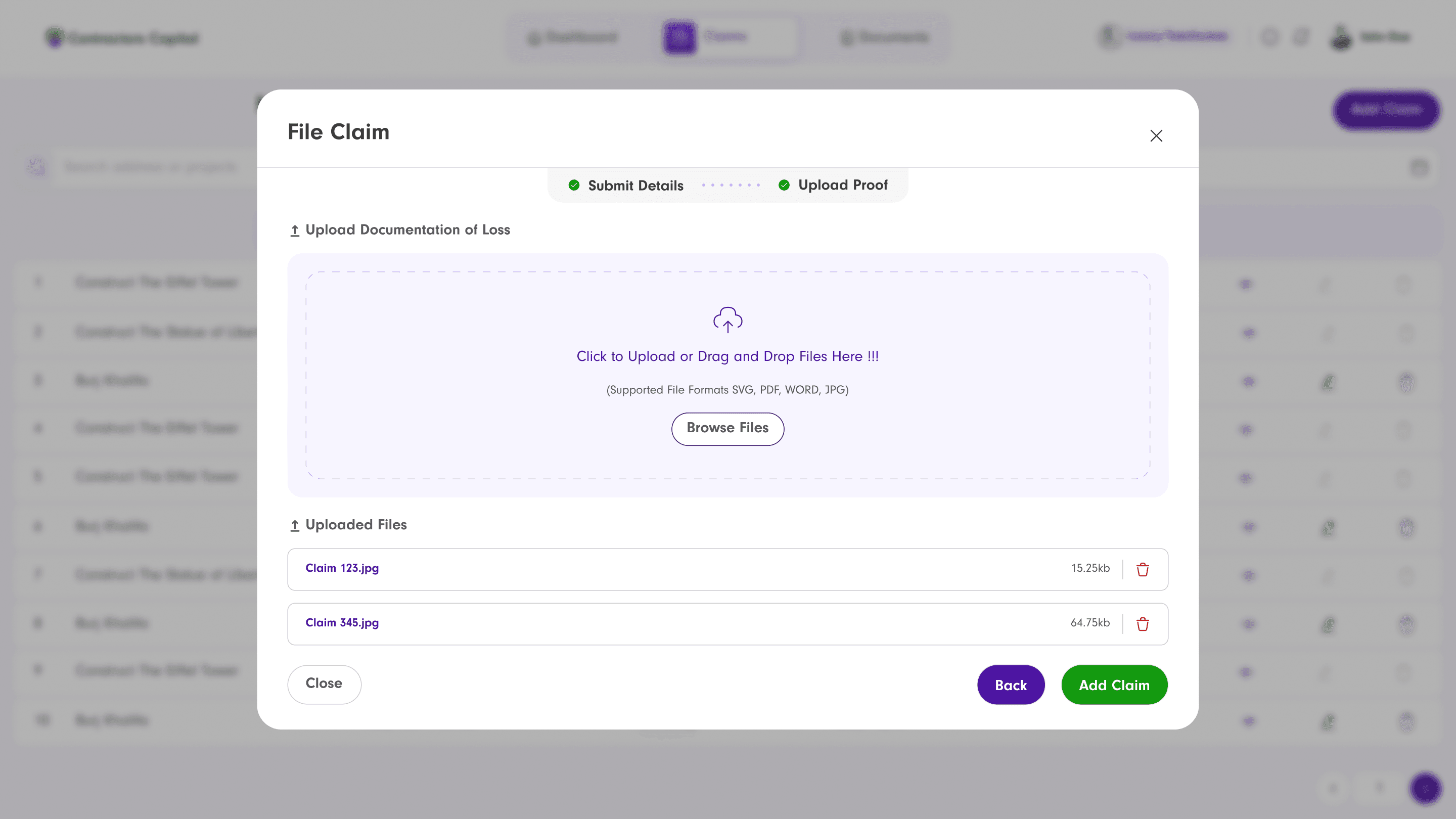Remove Claim 345.jpg with trash icon
Image resolution: width=1456 pixels, height=819 pixels.
[x=1143, y=624]
